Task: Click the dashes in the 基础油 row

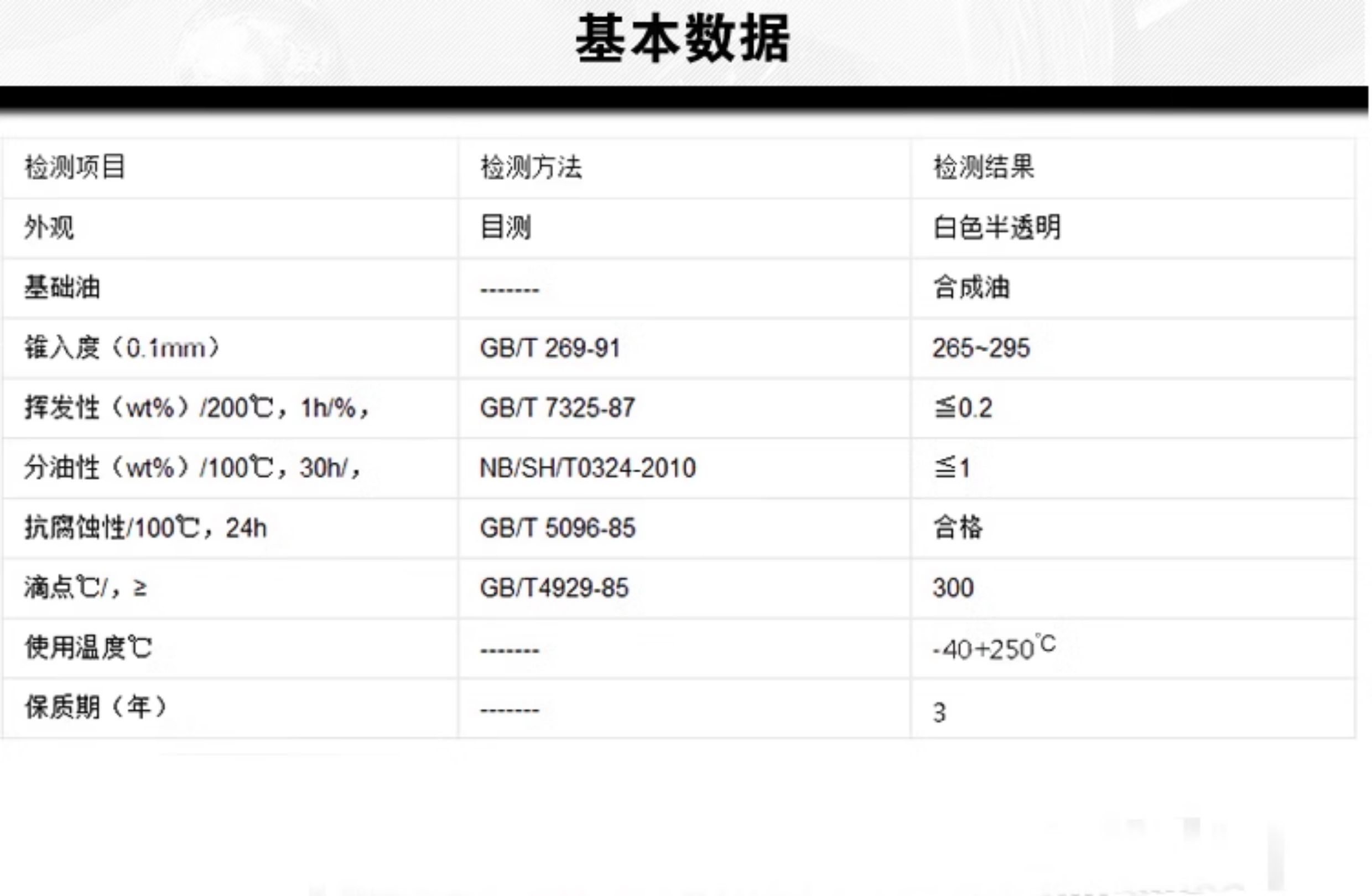Action: coord(510,290)
